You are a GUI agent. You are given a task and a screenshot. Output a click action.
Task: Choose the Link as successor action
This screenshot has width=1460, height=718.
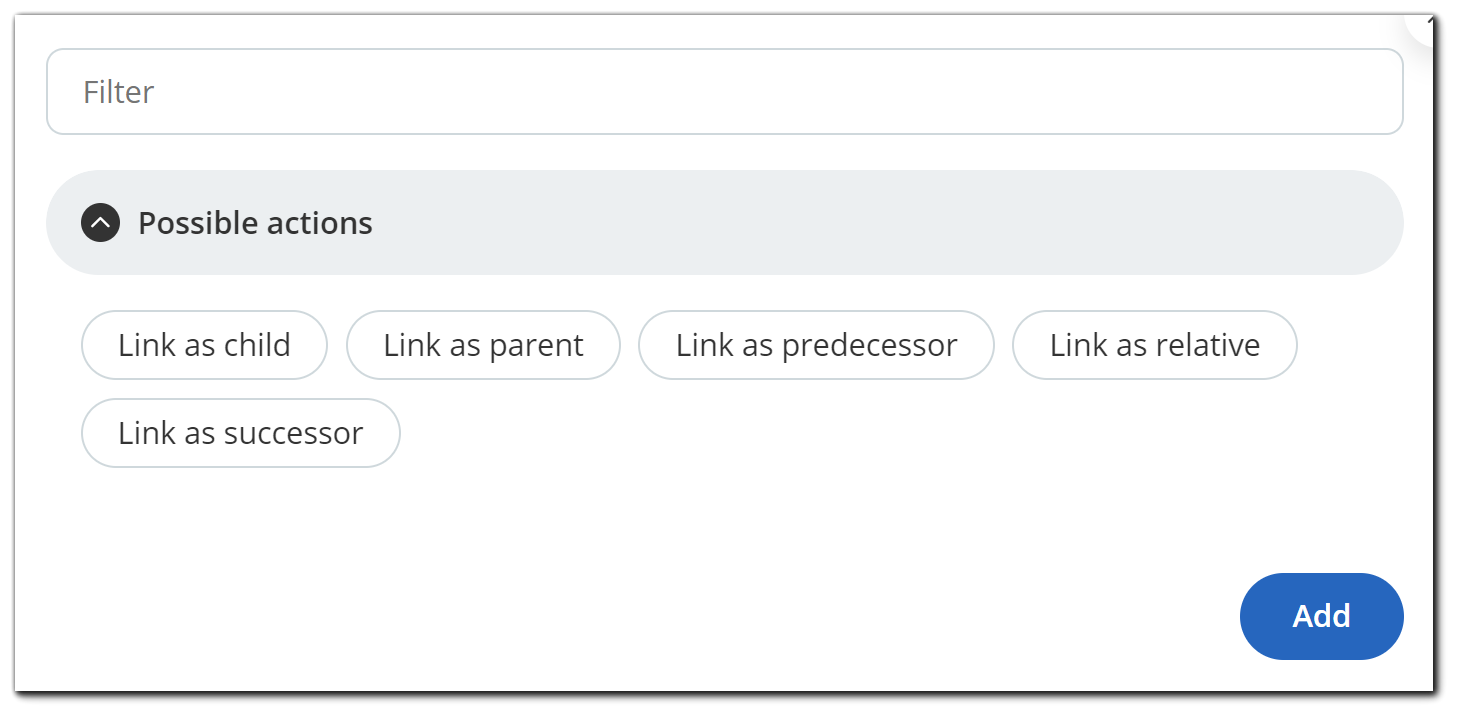240,433
